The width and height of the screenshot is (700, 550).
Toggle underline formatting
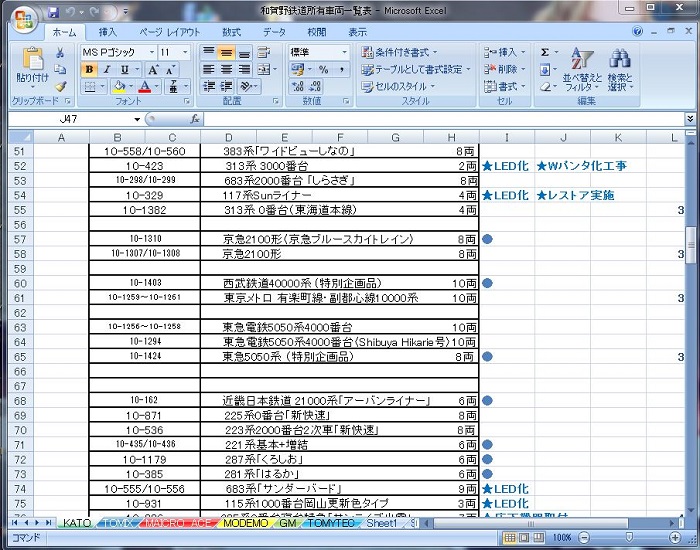[x=125, y=70]
